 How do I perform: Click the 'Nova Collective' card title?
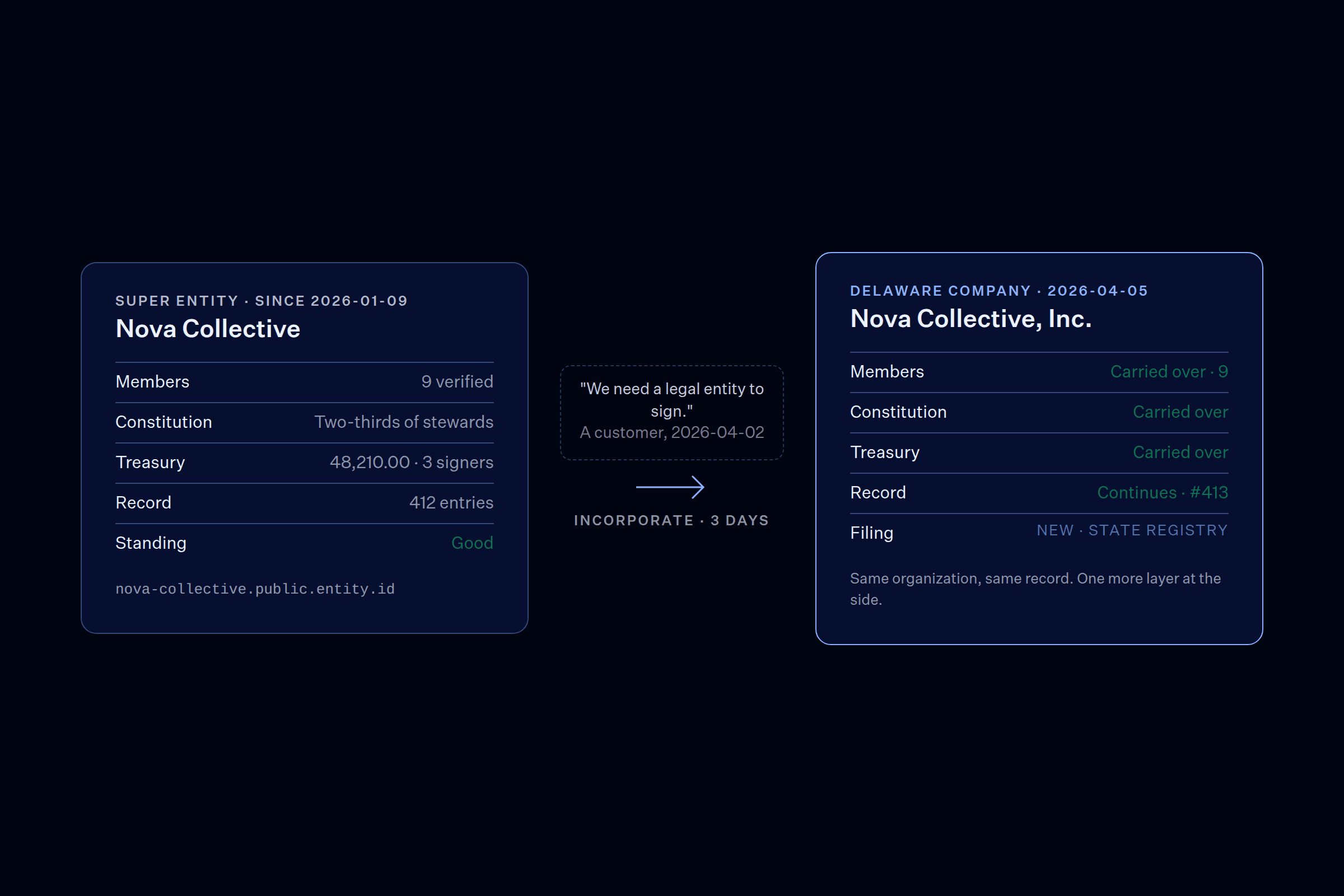(x=207, y=329)
